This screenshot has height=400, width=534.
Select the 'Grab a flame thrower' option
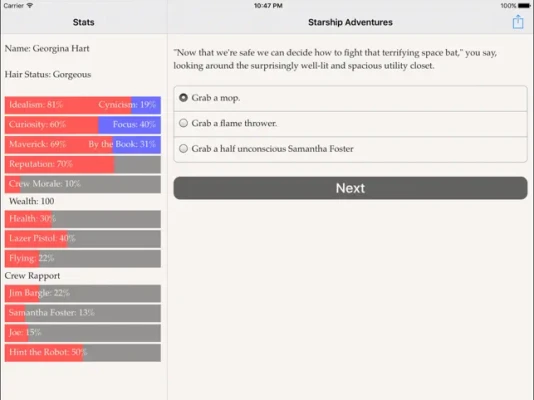coord(350,124)
